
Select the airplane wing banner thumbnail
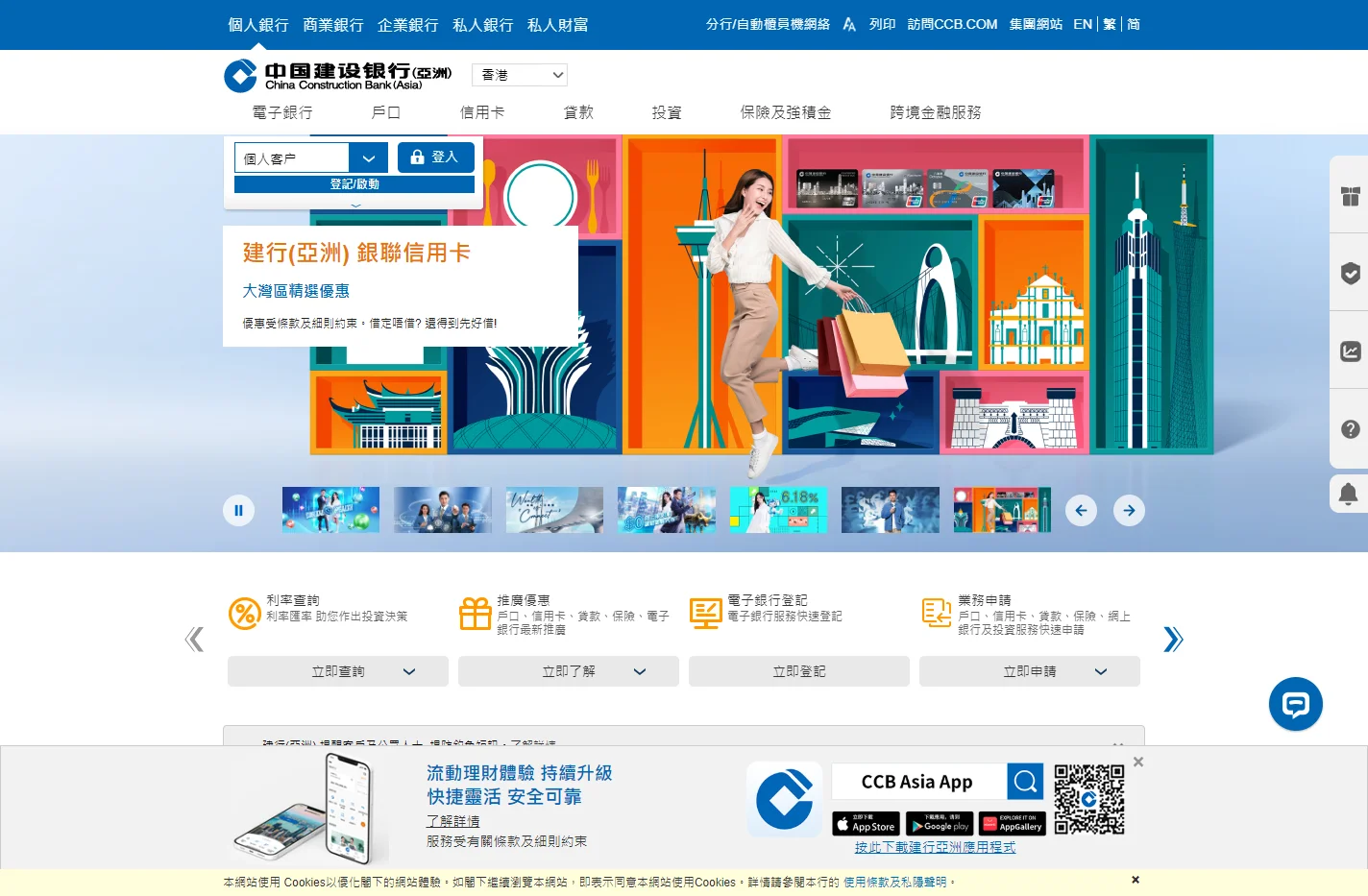coord(554,510)
